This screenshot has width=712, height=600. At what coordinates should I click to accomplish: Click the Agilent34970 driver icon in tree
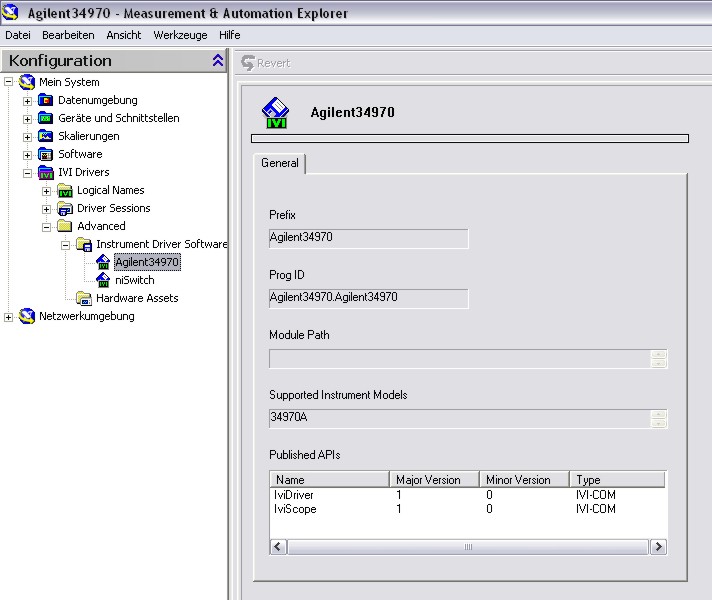[103, 262]
